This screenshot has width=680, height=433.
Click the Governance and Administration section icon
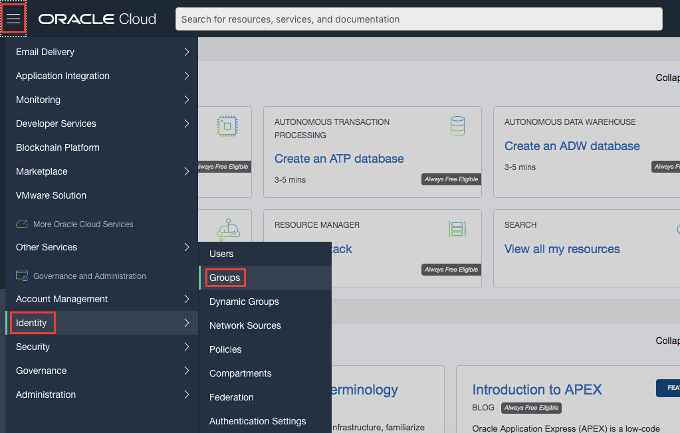coord(22,276)
